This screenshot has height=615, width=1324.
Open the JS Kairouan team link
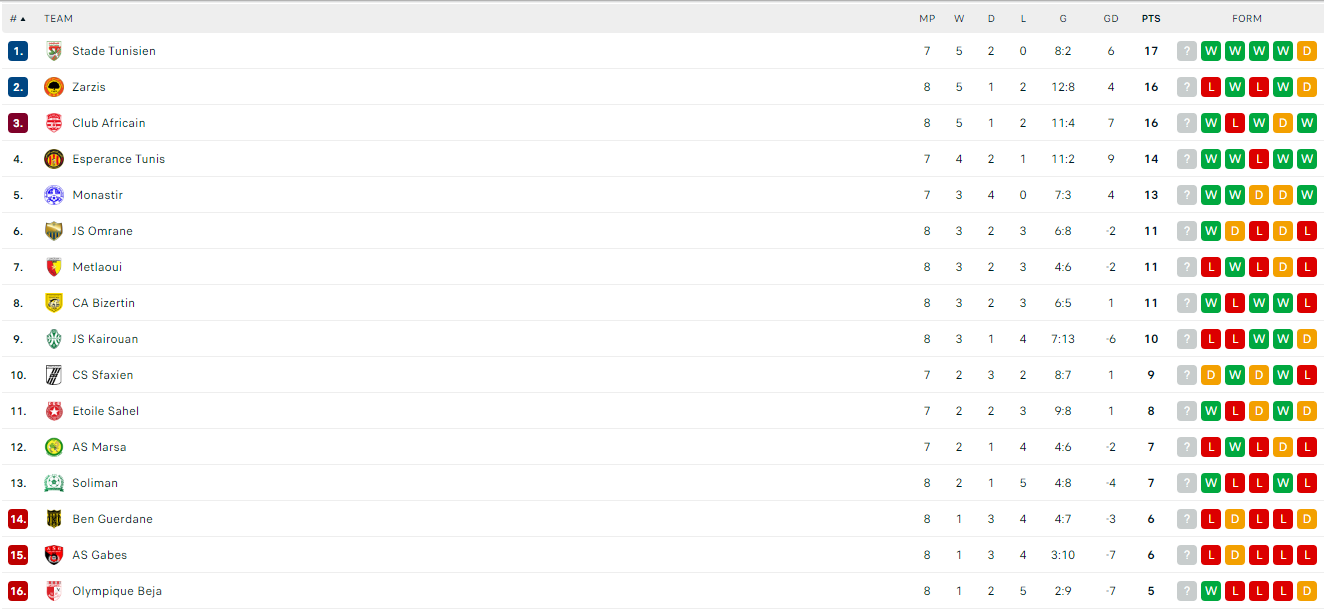105,339
